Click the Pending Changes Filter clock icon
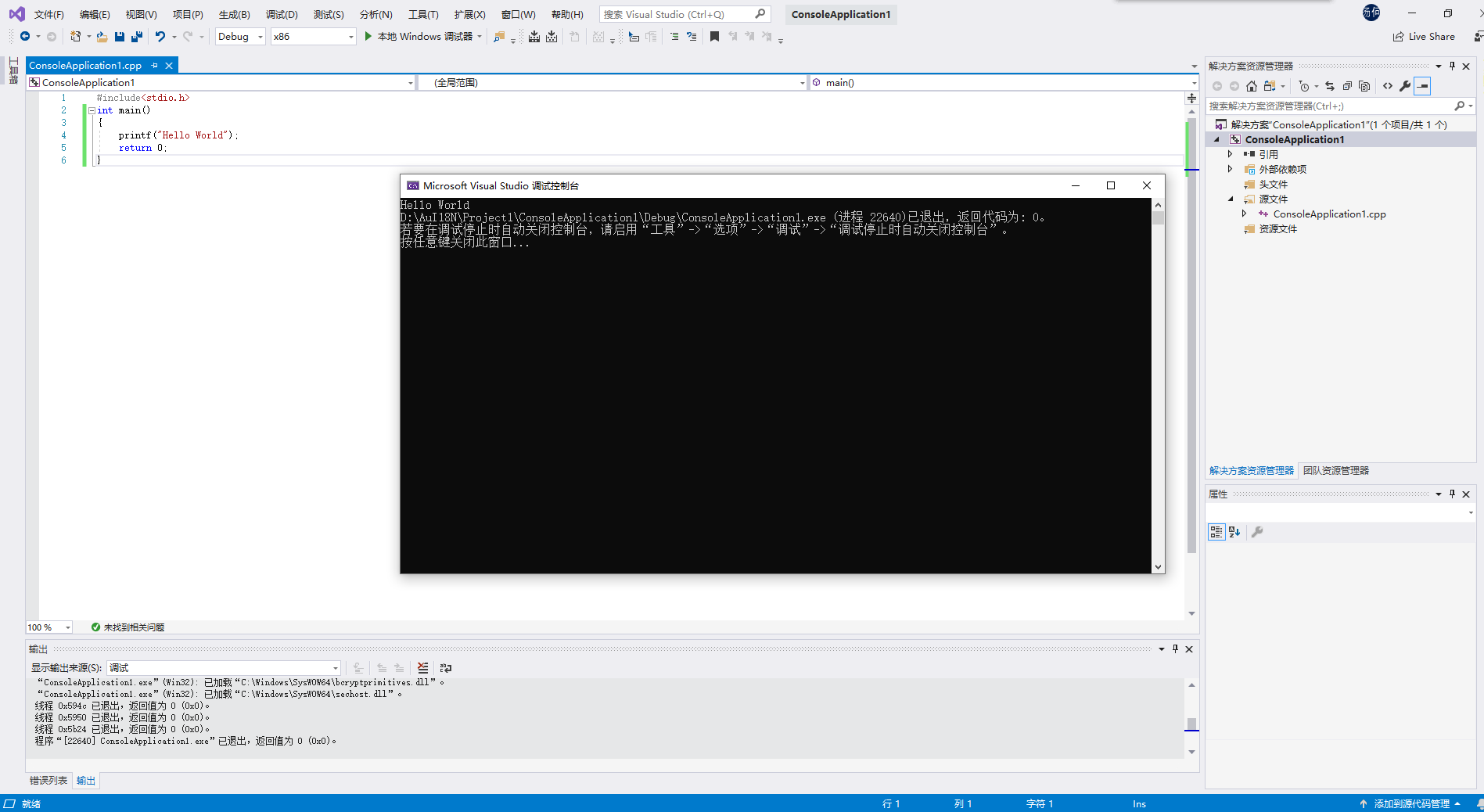1484x812 pixels. (x=1303, y=86)
